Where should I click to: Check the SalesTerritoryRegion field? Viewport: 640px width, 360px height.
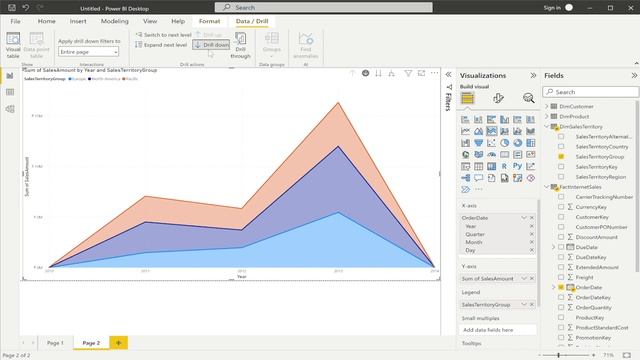click(561, 177)
